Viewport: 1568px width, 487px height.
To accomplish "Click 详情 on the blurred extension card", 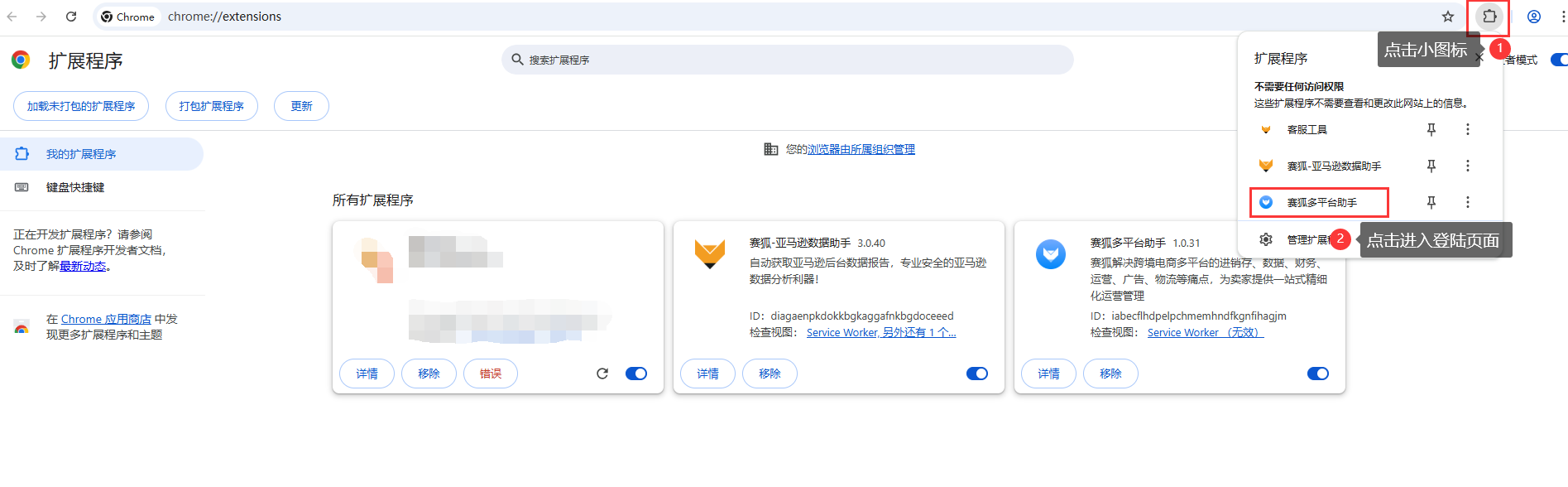I will pyautogui.click(x=367, y=374).
